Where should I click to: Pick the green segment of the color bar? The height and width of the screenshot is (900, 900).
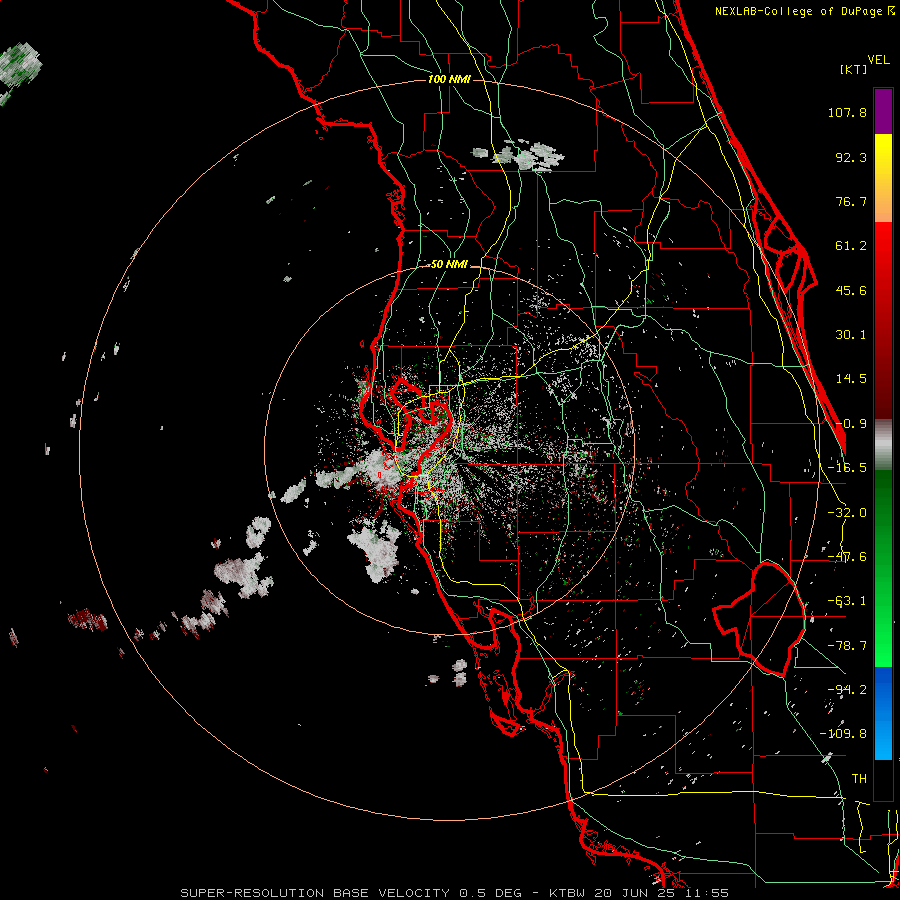[883, 568]
